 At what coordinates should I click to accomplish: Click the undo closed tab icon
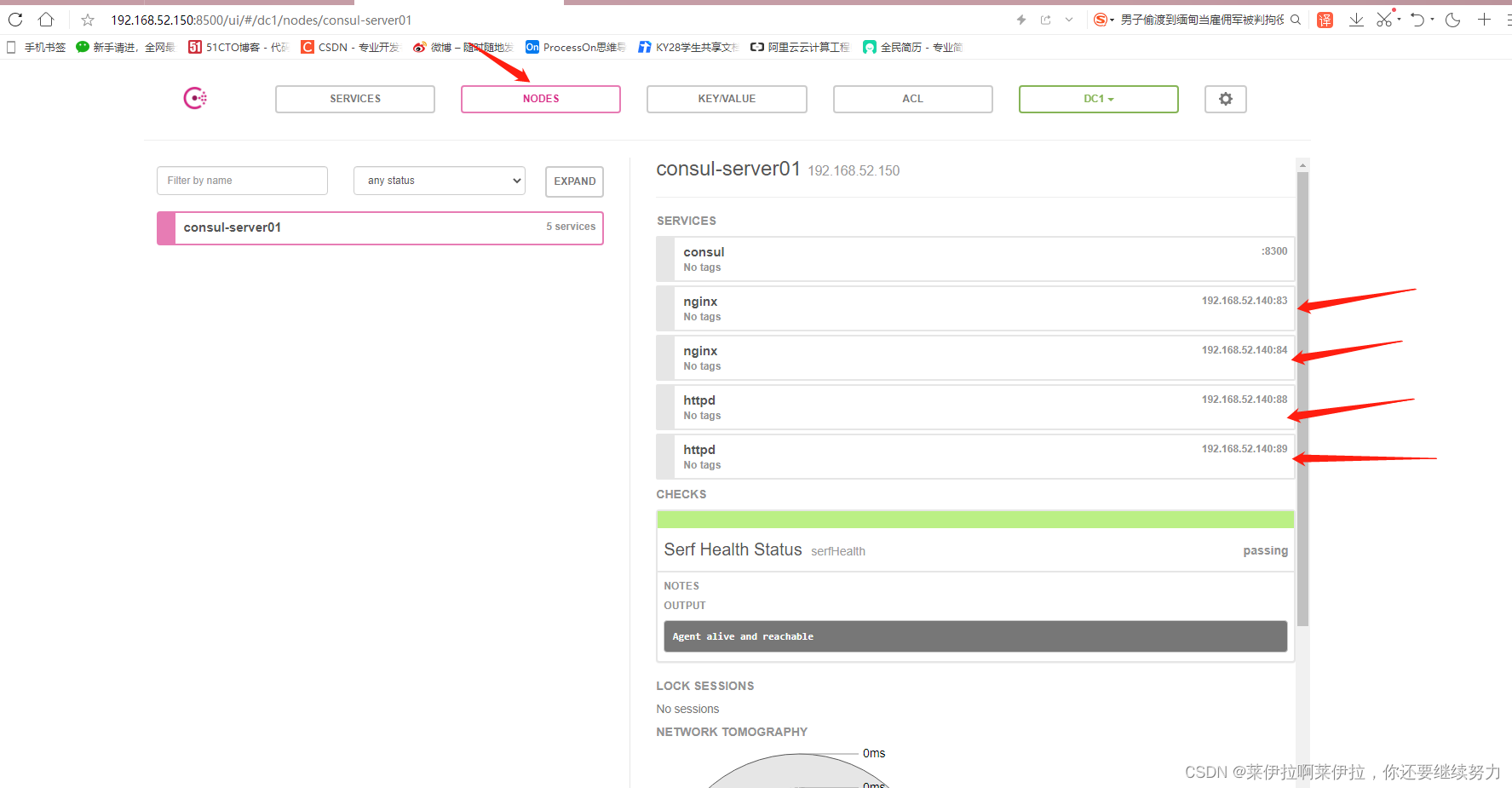[1417, 20]
